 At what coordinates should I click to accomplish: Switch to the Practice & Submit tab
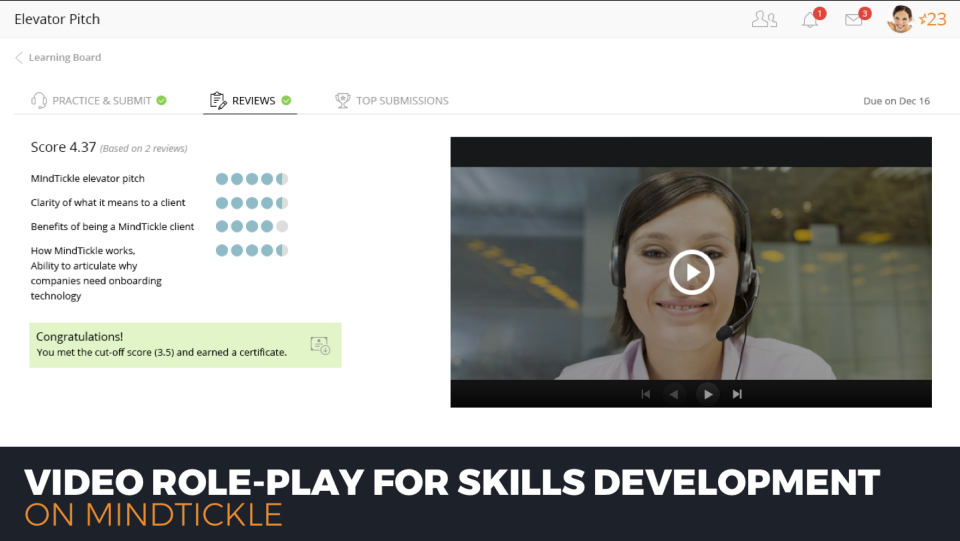tap(101, 100)
